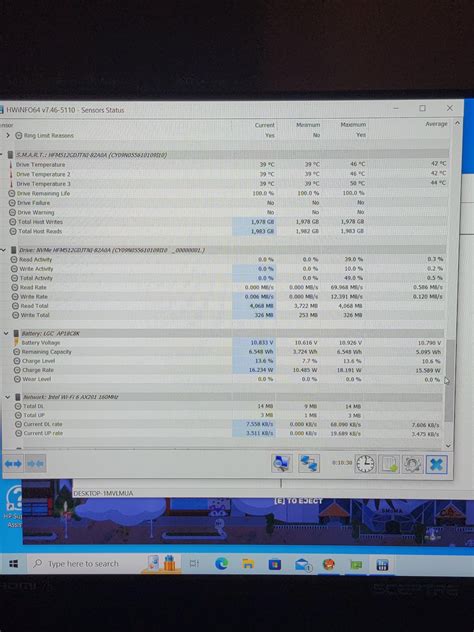Click circle icon beside Charge Rate
The image size is (474, 632).
pos(17,370)
